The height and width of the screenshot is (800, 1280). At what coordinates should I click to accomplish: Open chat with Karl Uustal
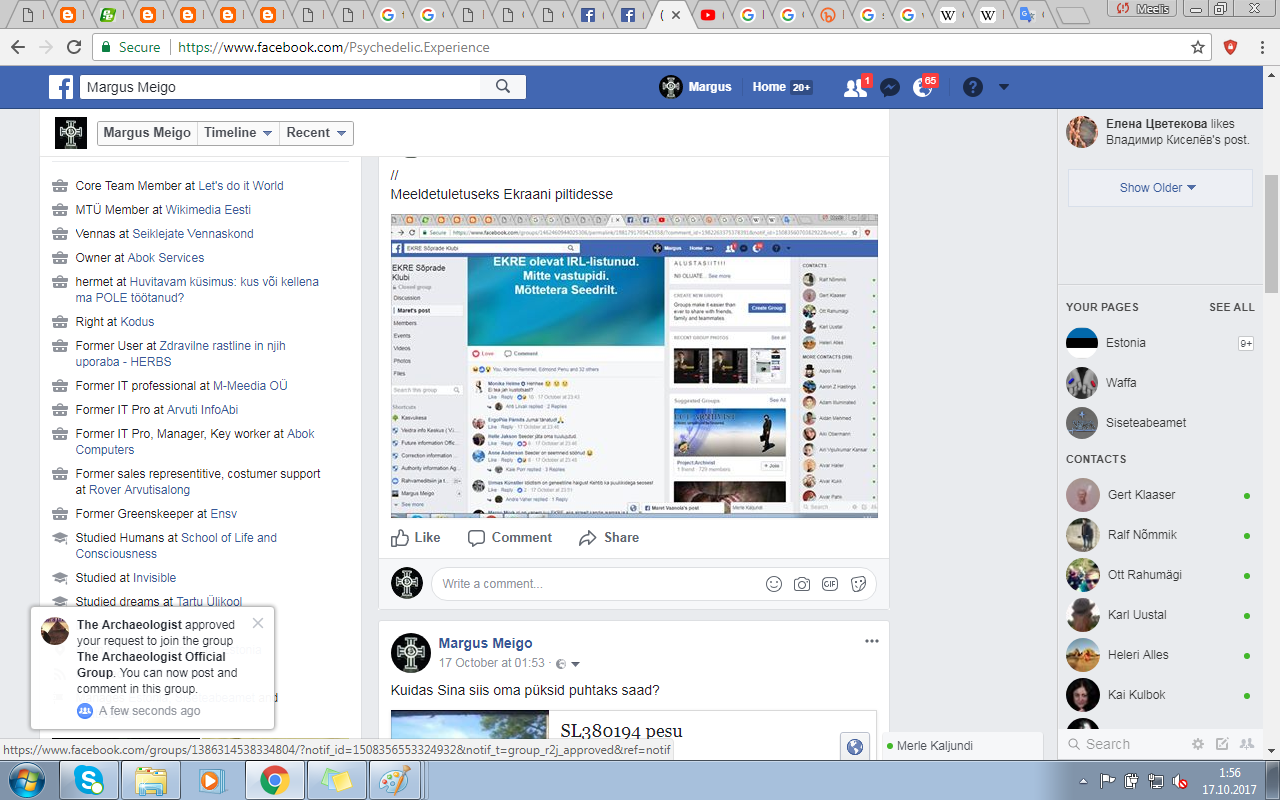tap(1160, 615)
